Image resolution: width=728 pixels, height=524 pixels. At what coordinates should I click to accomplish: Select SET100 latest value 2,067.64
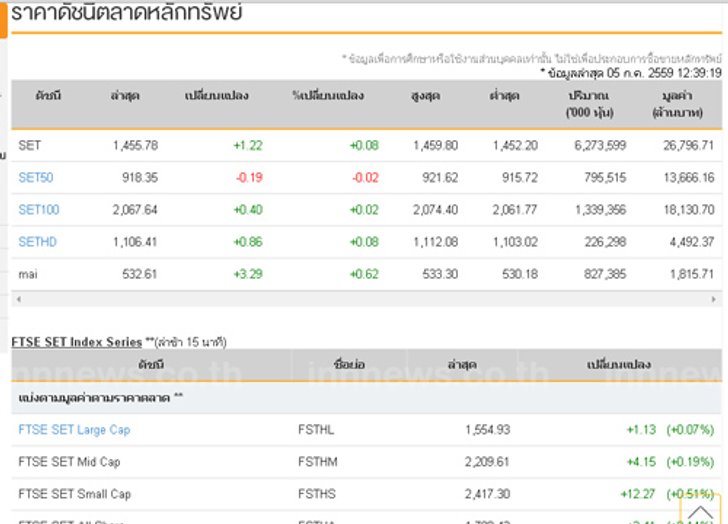click(135, 210)
